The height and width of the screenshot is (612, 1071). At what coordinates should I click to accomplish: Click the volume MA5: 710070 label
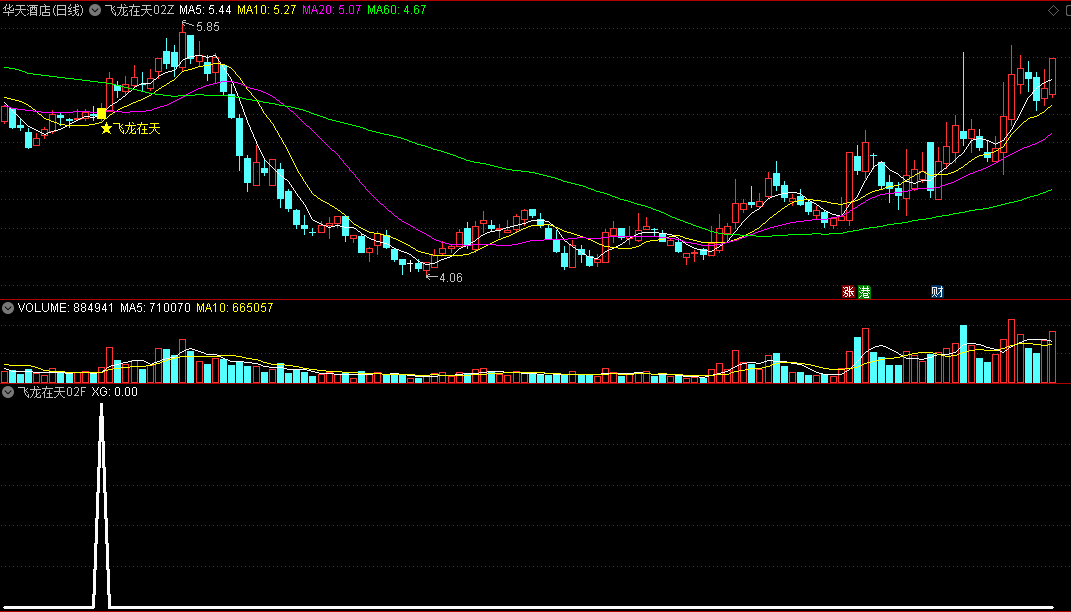[155, 308]
